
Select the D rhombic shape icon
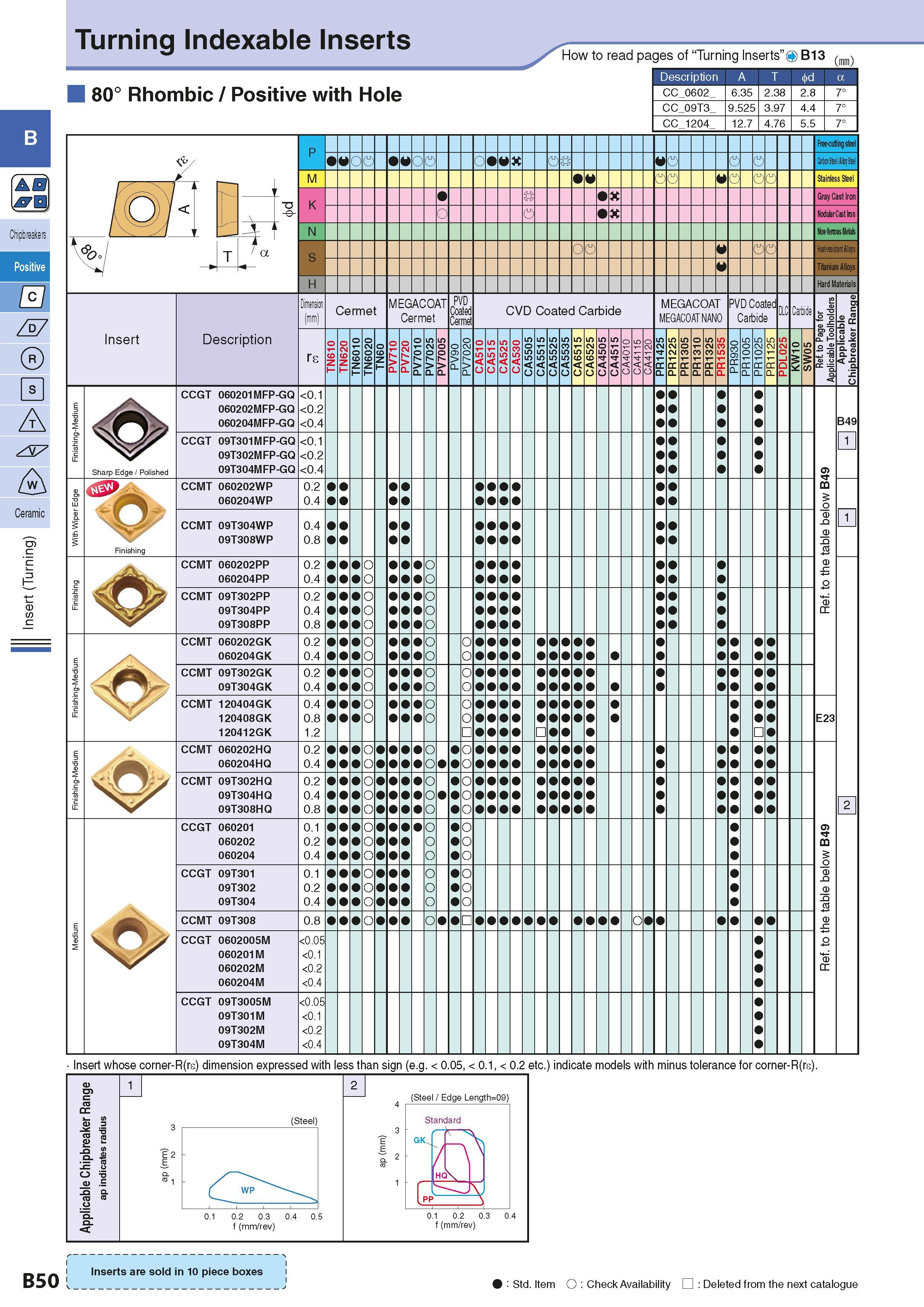coord(32,328)
